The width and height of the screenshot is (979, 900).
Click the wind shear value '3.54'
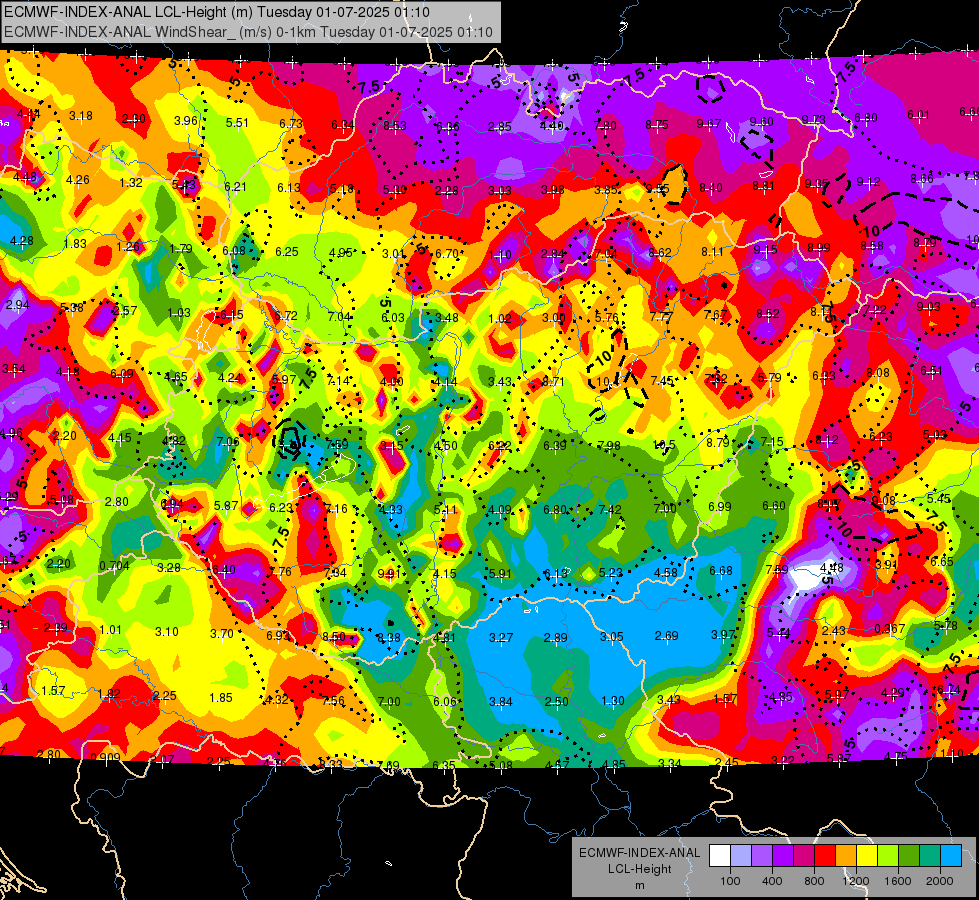pyautogui.click(x=14, y=369)
